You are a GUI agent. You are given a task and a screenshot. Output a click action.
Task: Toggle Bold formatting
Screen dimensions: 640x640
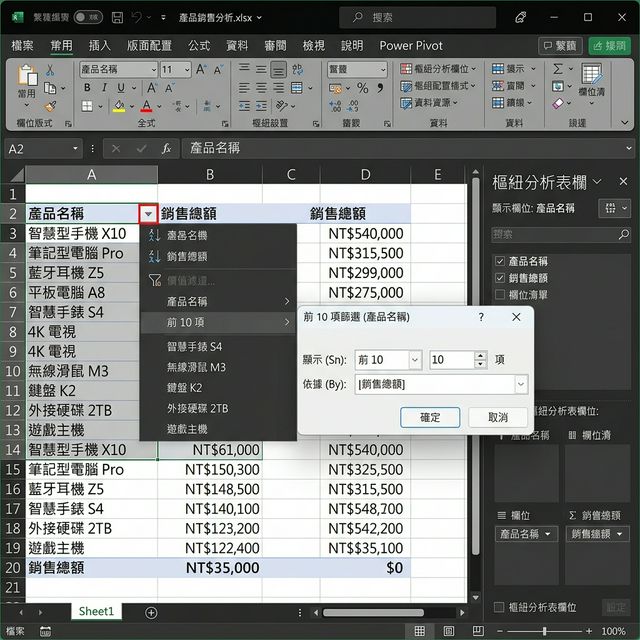87,87
